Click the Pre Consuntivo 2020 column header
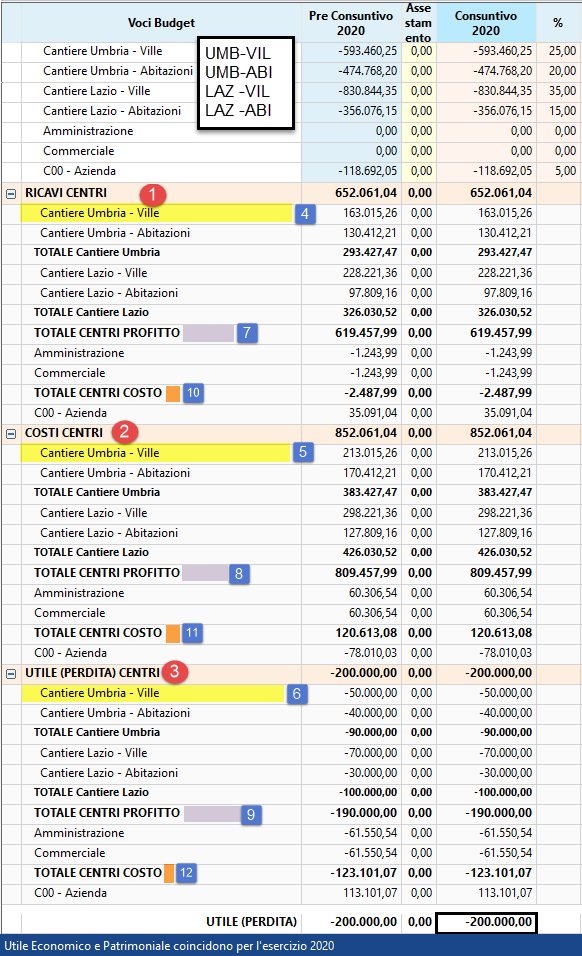The image size is (582, 956). pos(351,23)
